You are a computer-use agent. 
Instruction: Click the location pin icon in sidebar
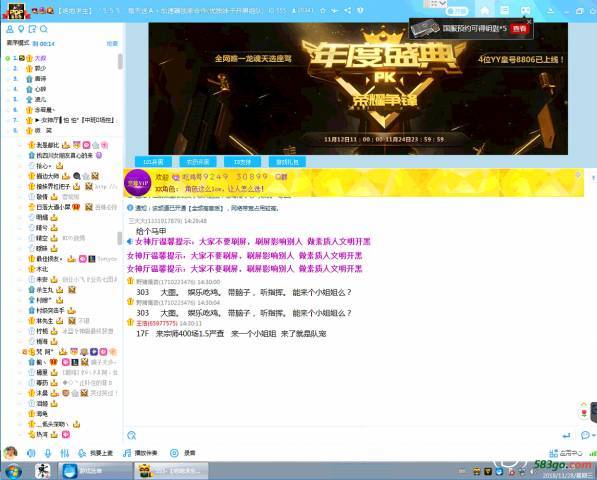[x=21, y=29]
